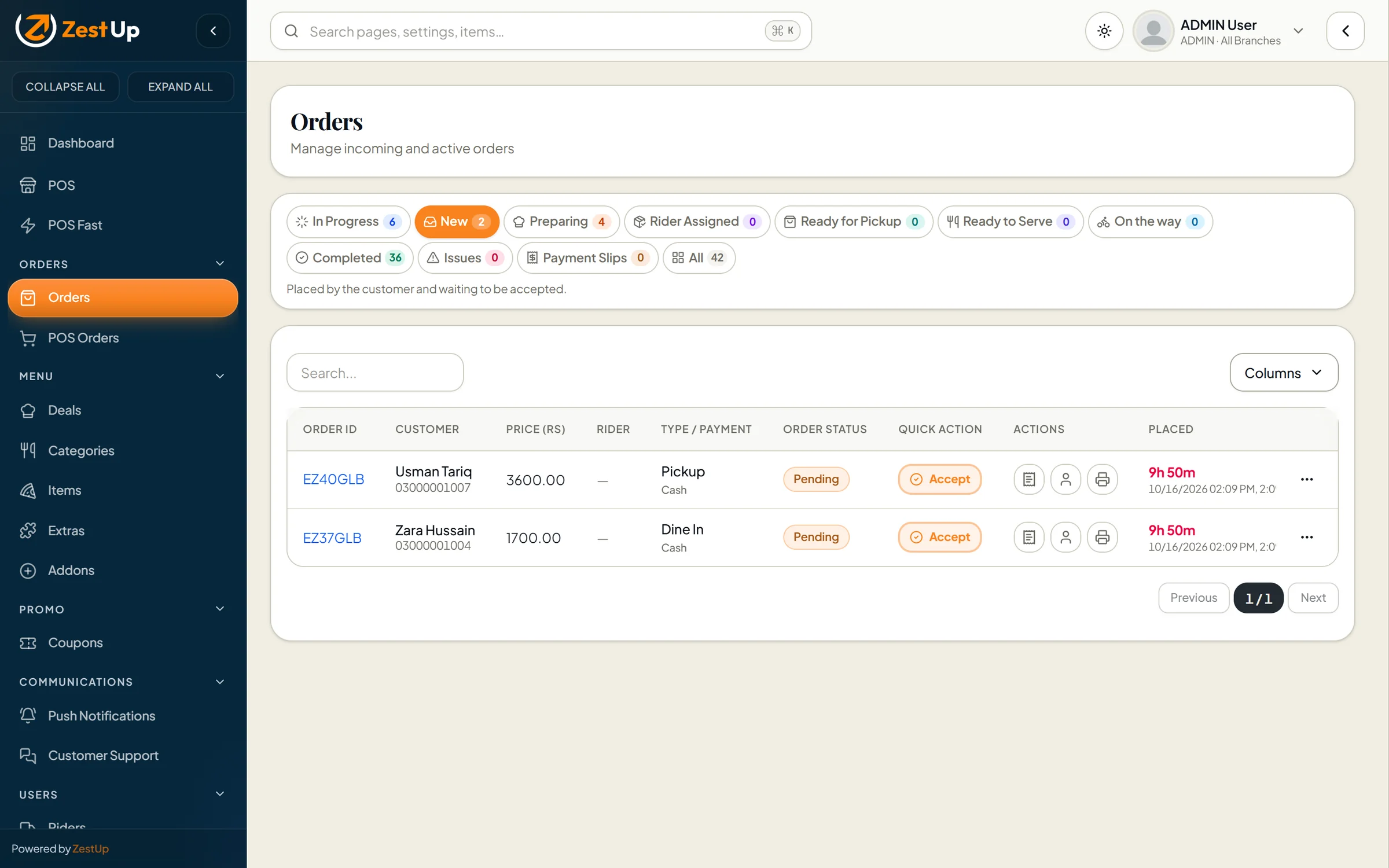Go to POS Fast
The width and height of the screenshot is (1389, 868).
pyautogui.click(x=123, y=225)
